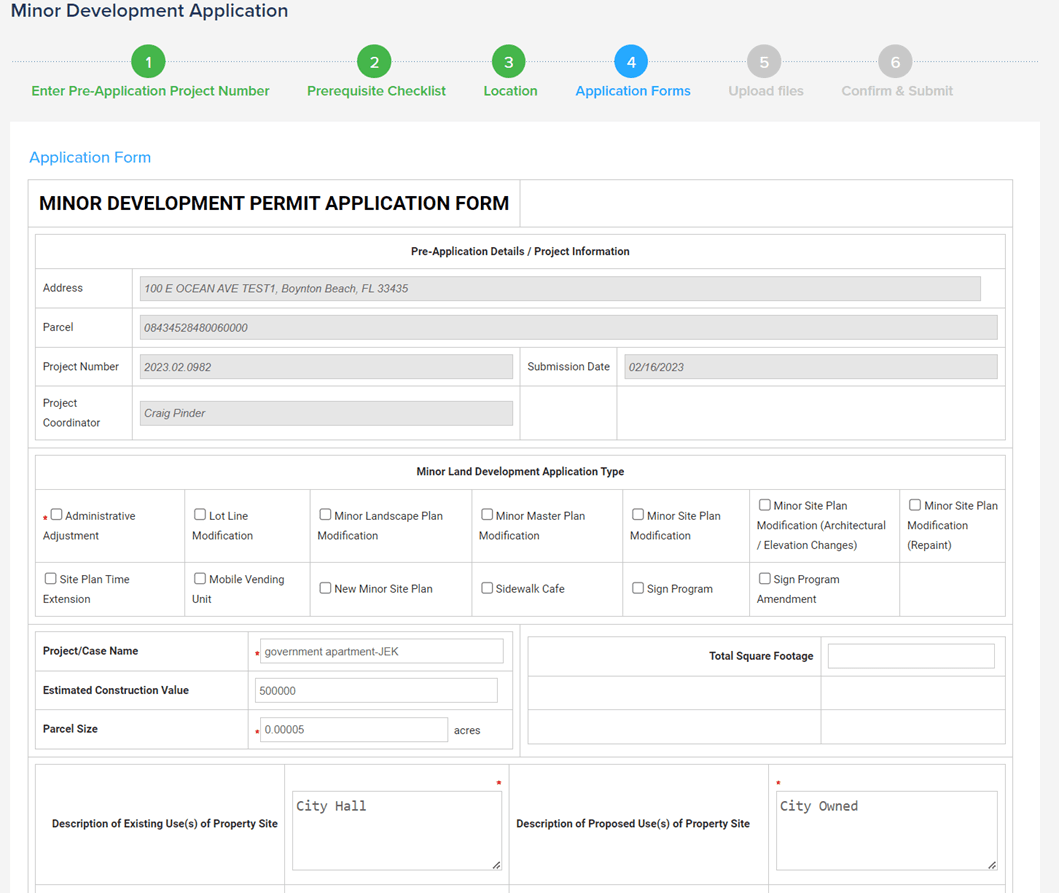Focus the Estimated Construction Value field
The width and height of the screenshot is (1059, 893).
pos(377,690)
